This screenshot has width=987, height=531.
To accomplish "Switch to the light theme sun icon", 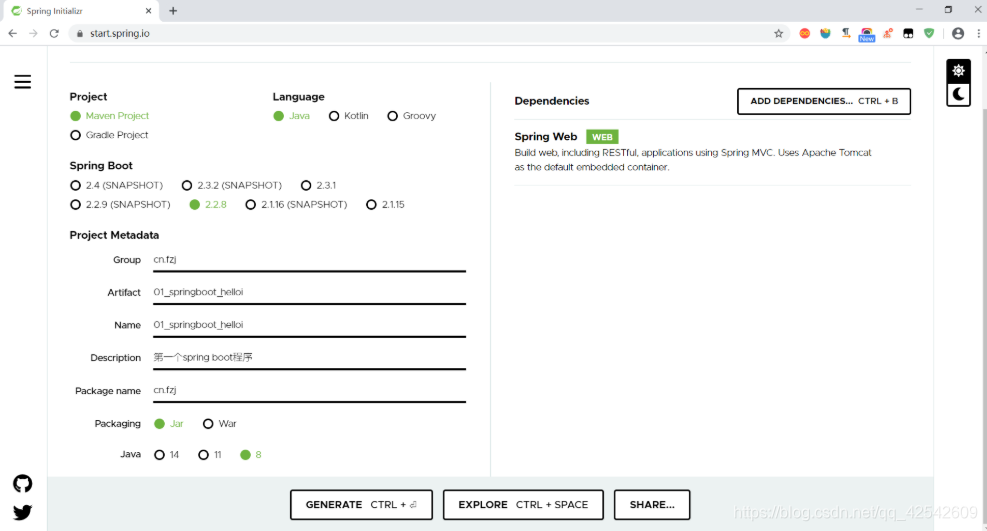I will click(958, 70).
